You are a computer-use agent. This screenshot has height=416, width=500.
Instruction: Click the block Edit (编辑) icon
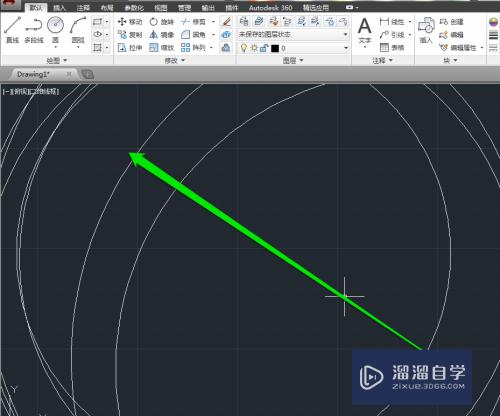[x=452, y=35]
